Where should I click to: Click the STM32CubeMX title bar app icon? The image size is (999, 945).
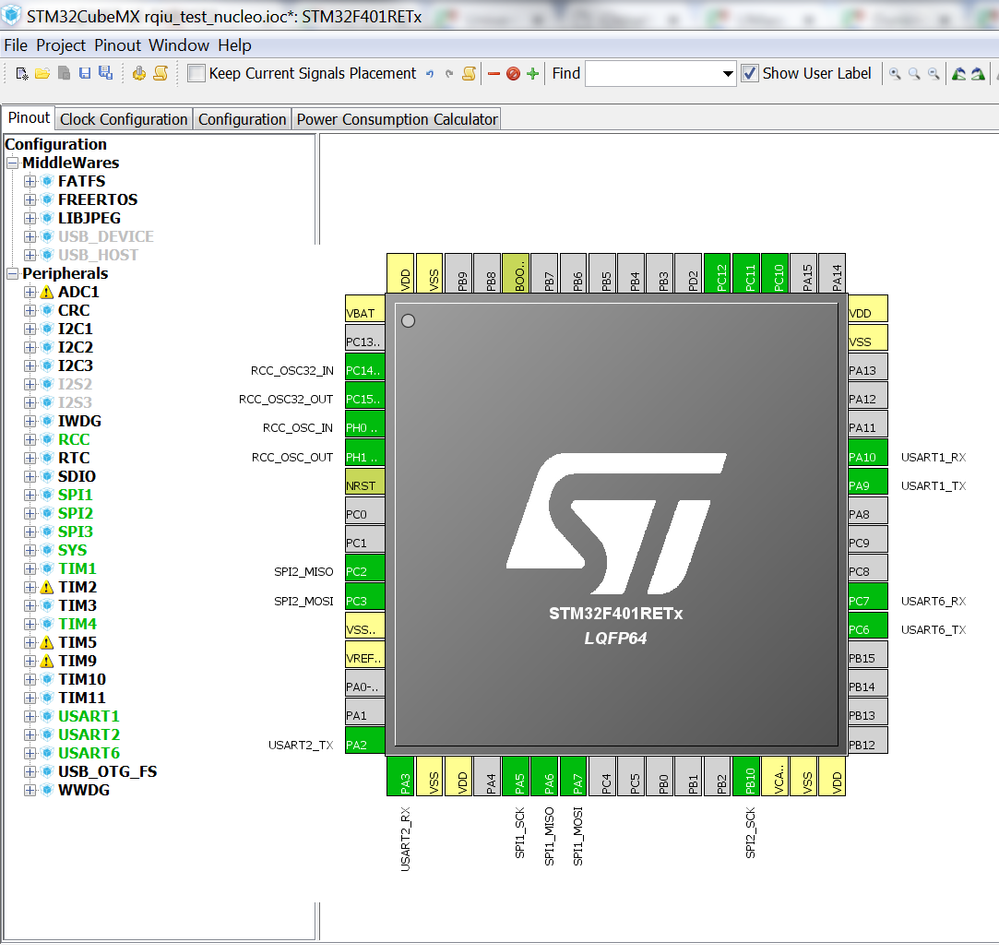11,15
